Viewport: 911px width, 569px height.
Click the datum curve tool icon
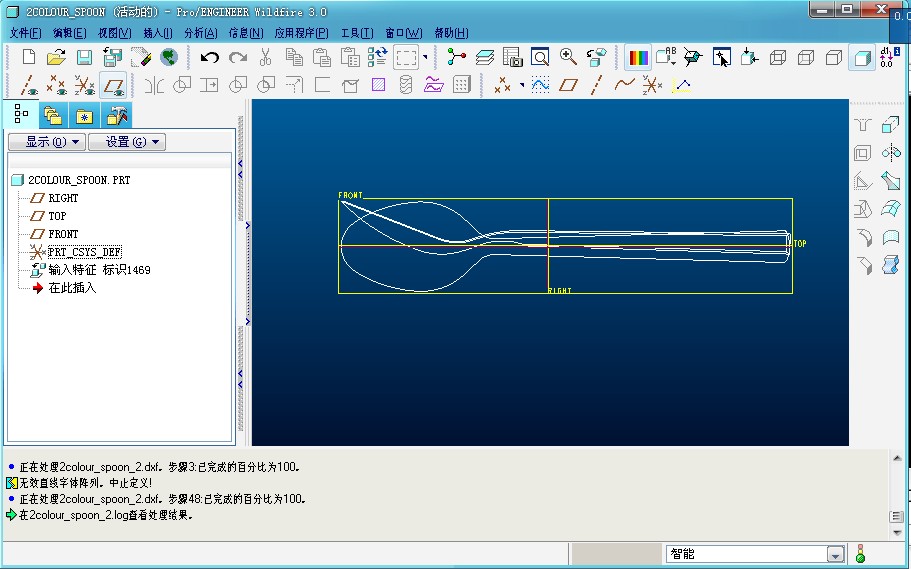(x=625, y=85)
